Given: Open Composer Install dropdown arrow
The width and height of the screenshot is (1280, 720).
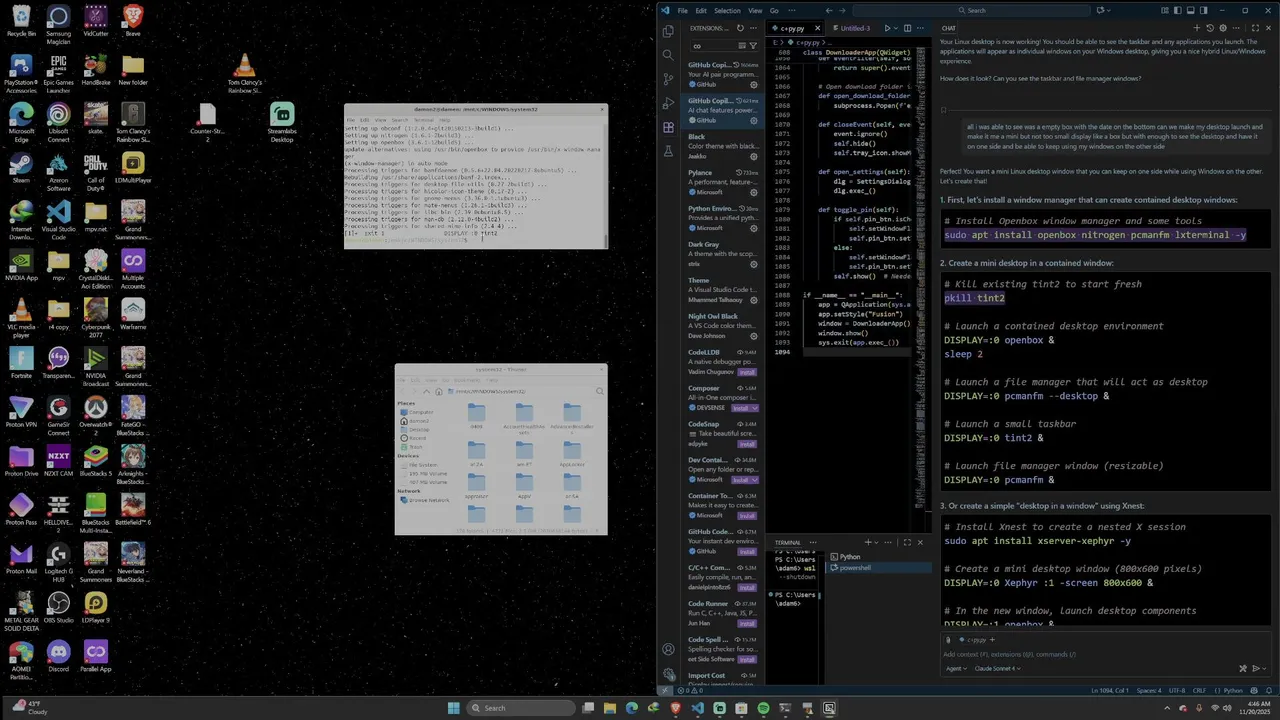Looking at the screenshot, I should point(755,408).
